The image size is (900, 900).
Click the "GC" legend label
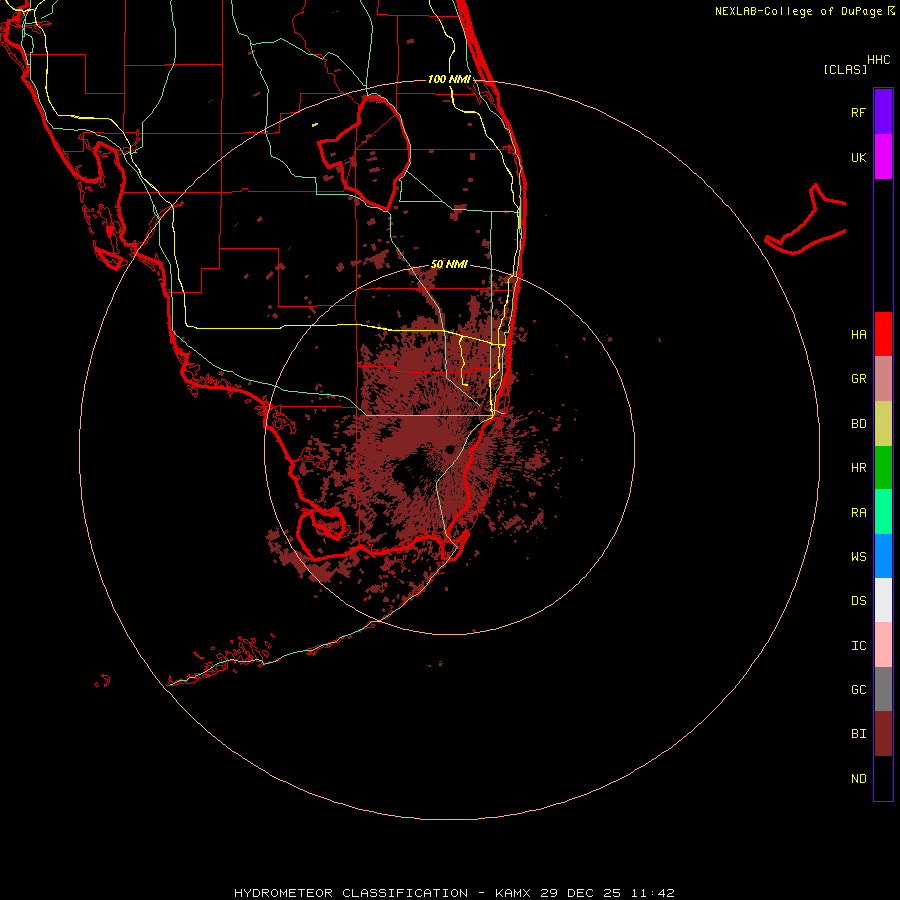(858, 689)
